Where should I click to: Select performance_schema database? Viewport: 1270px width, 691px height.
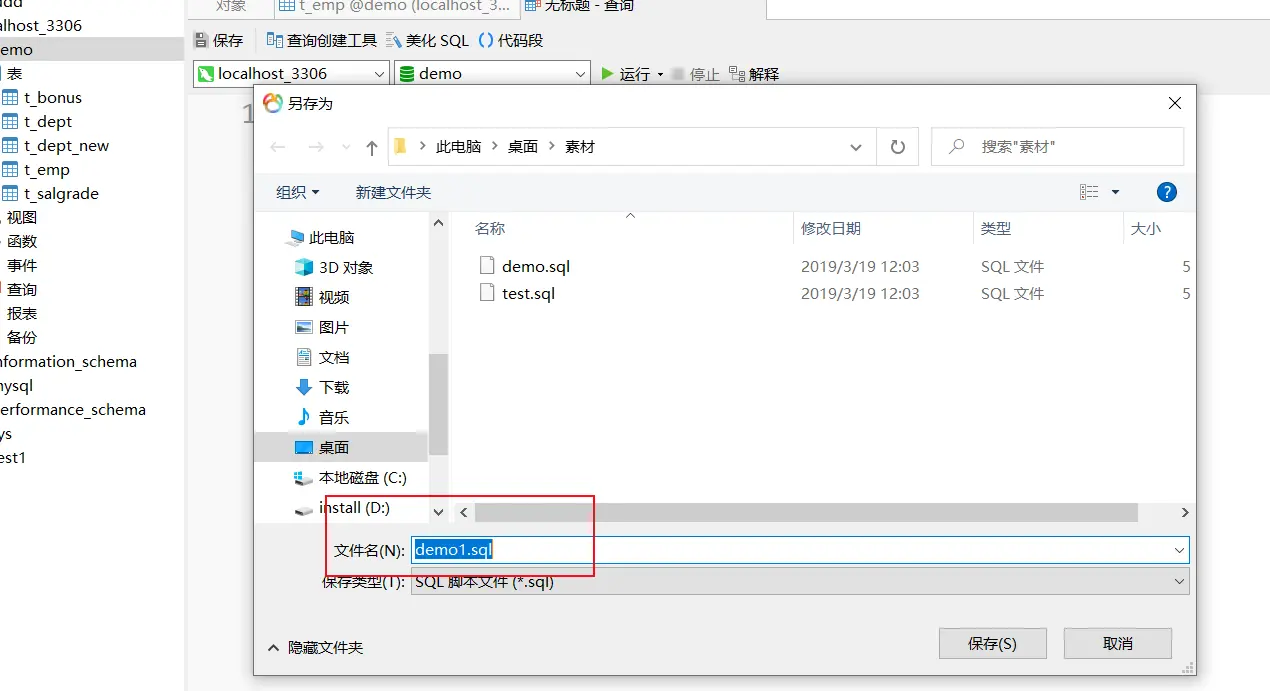[72, 409]
